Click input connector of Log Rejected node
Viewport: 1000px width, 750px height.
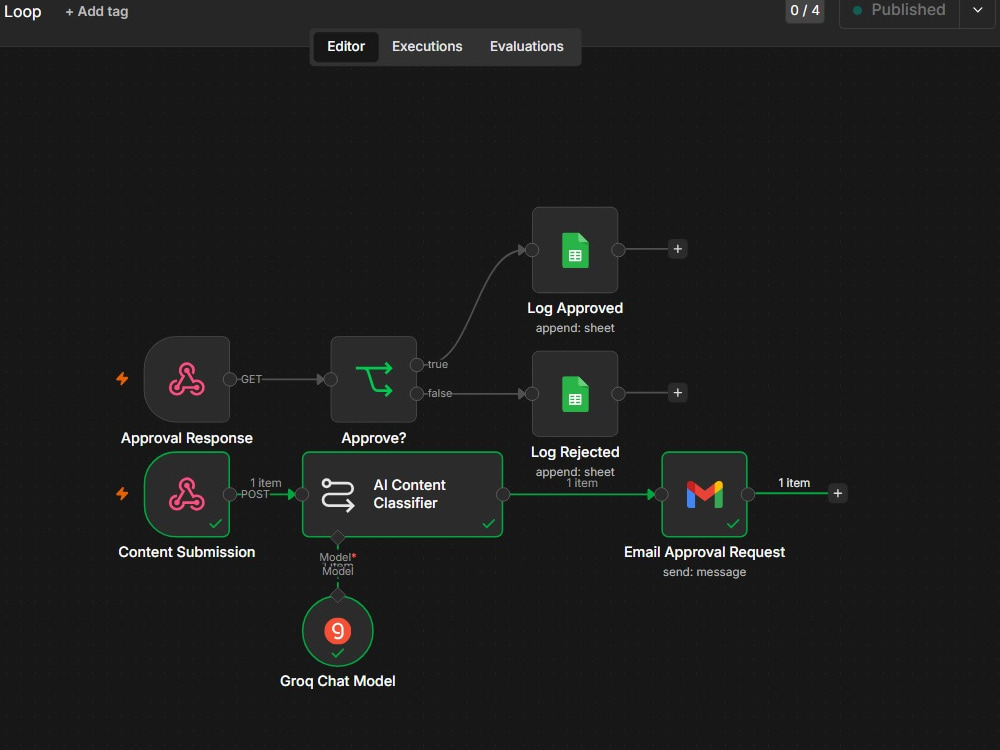pos(533,393)
